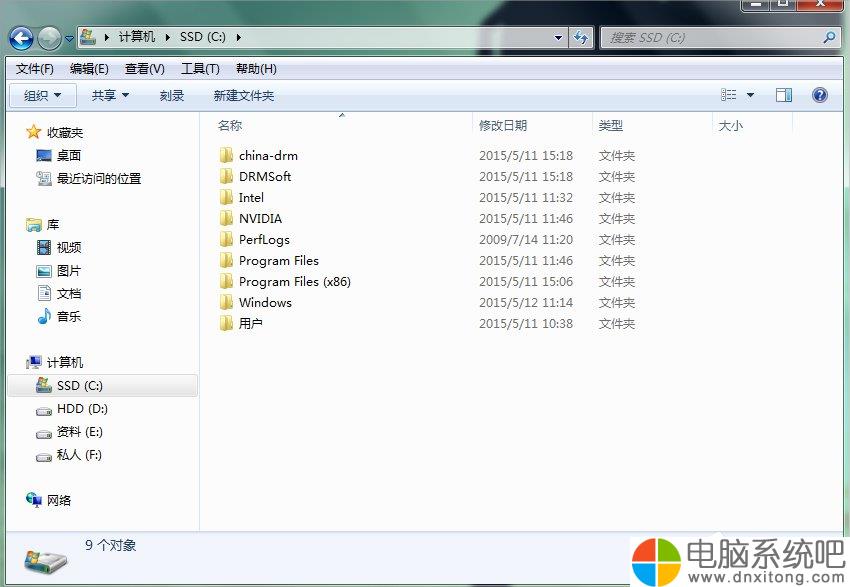Open the 组织 dropdown
This screenshot has width=850, height=587.
tap(41, 95)
